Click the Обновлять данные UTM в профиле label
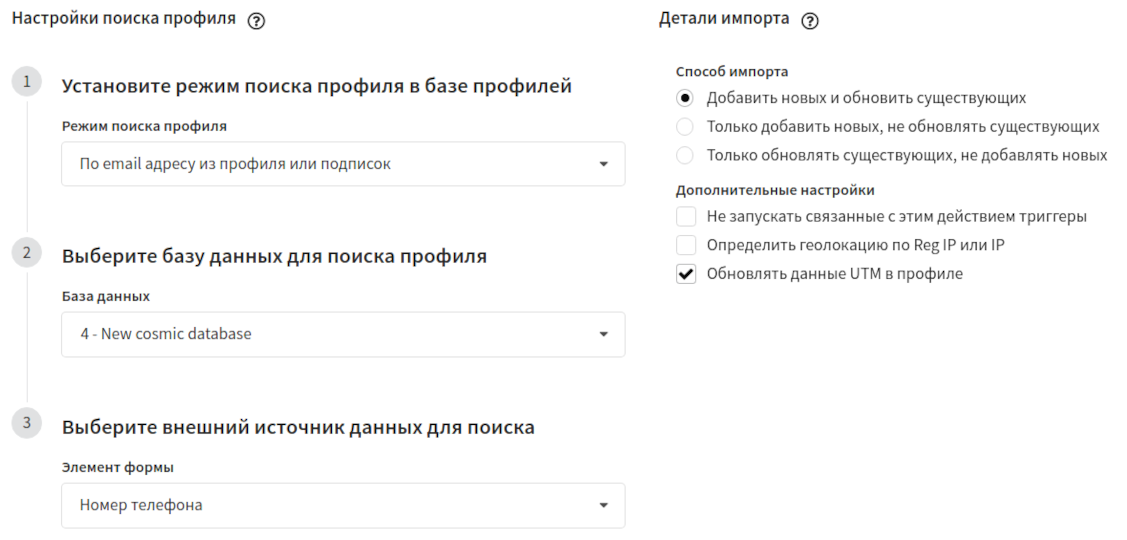 (x=834, y=274)
